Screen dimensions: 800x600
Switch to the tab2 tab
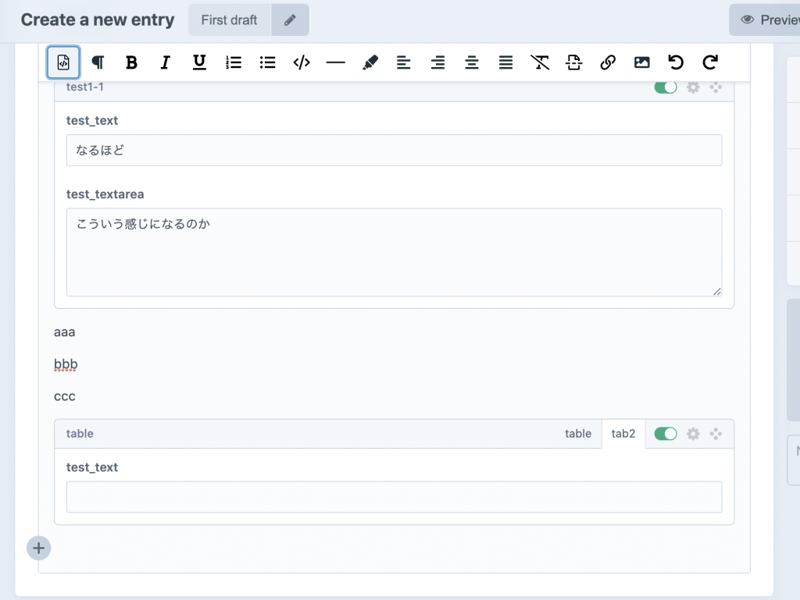623,434
